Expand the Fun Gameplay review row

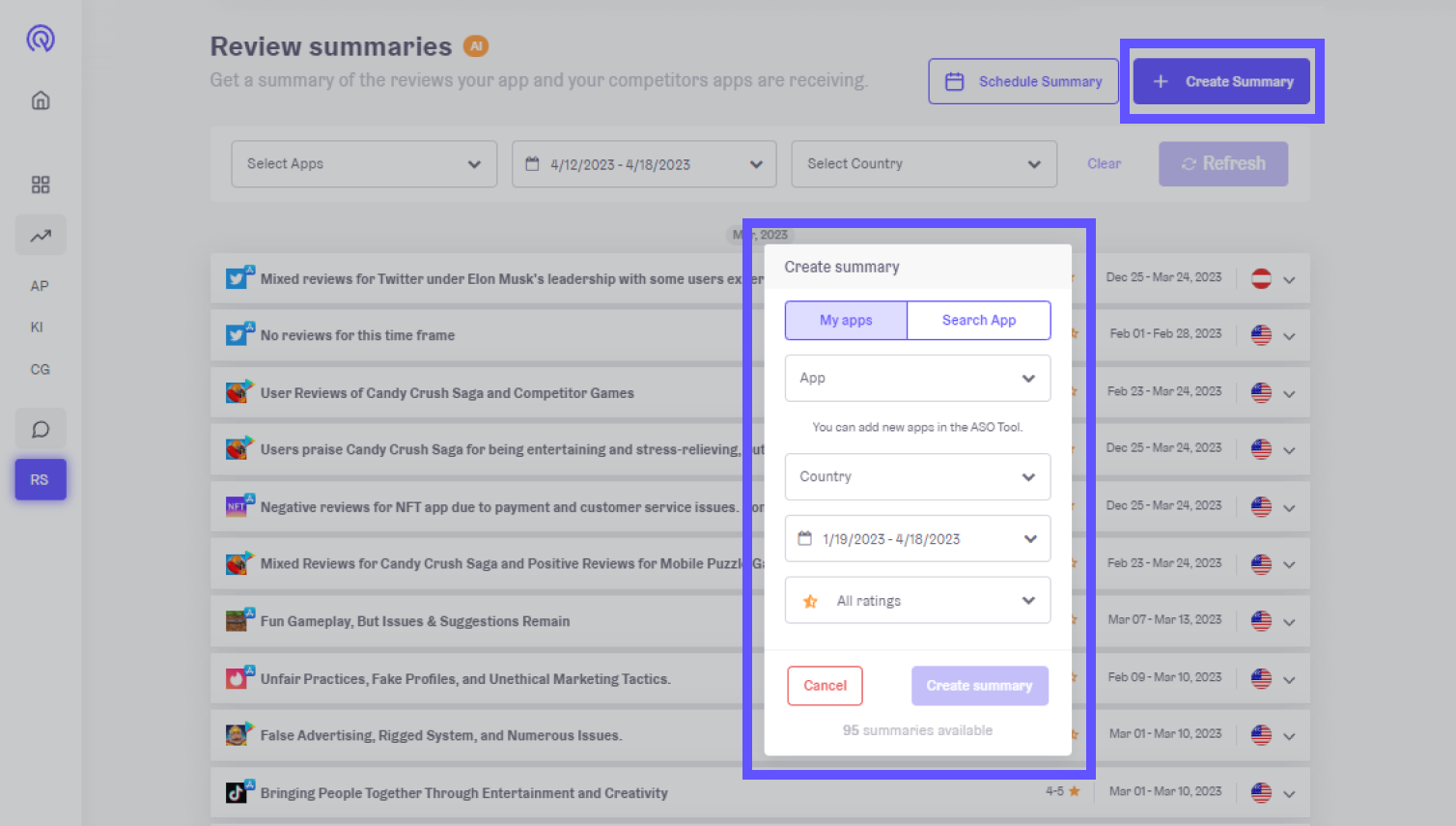[1291, 621]
